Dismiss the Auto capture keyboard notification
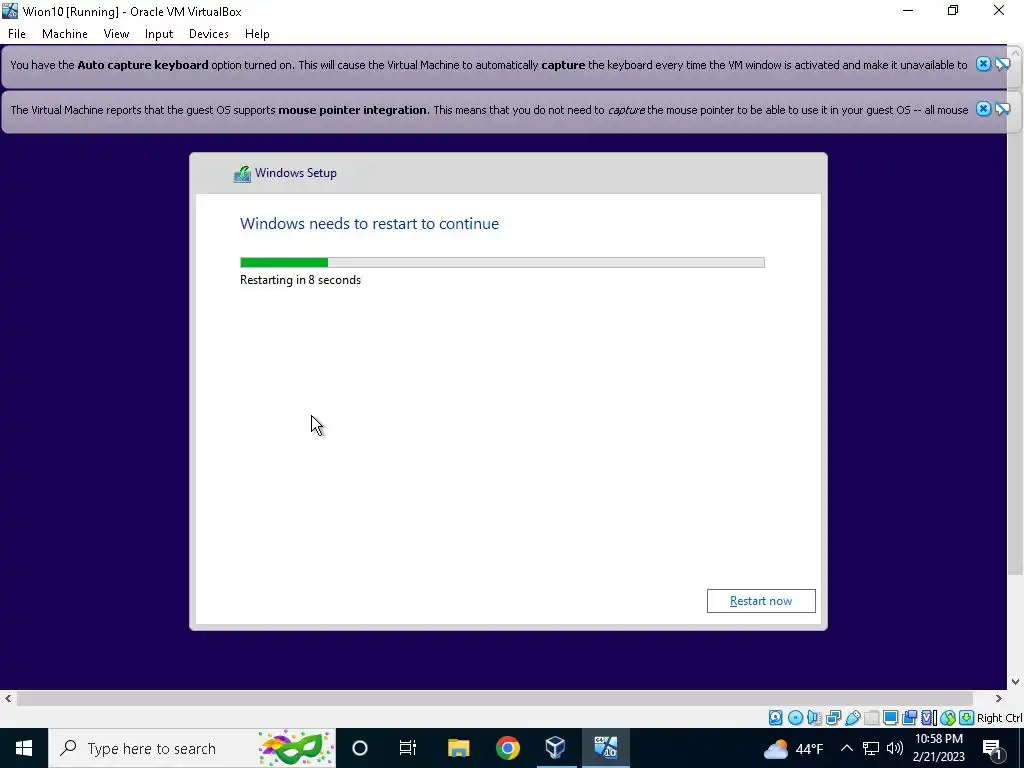Screen dimensions: 1024x768 pyautogui.click(x=983, y=64)
